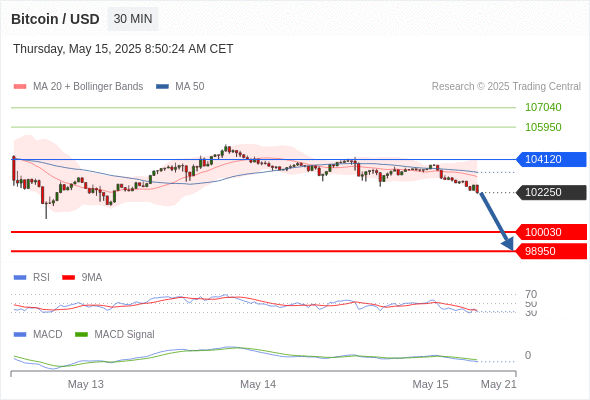Click the RSI legend color swatch

coord(20,278)
